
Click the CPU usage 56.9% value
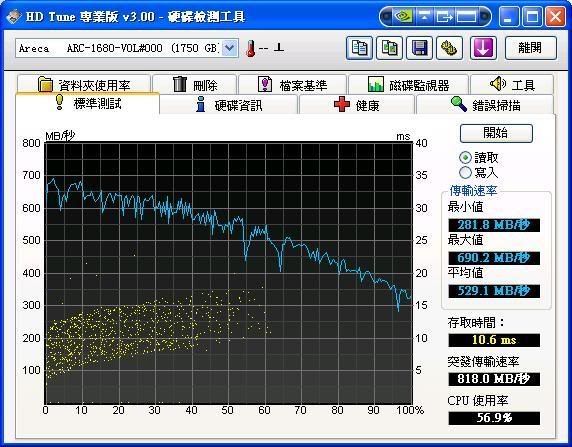coord(494,418)
